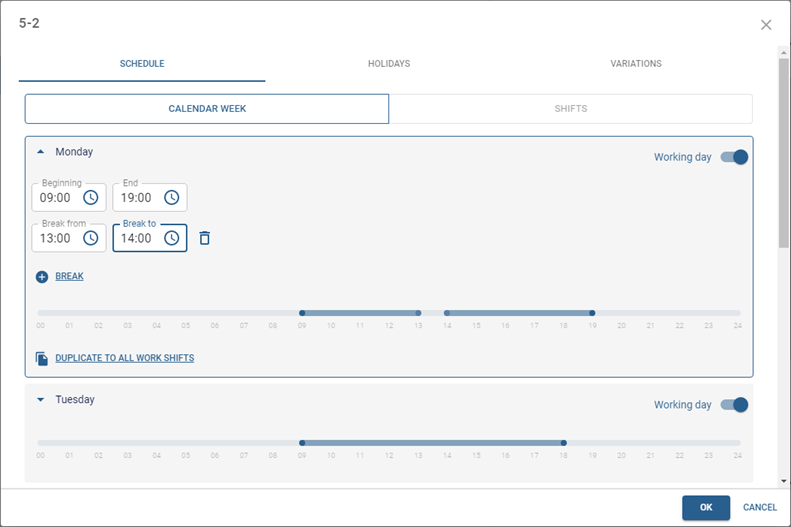Click the Cancel button
The width and height of the screenshot is (791, 527).
click(760, 508)
